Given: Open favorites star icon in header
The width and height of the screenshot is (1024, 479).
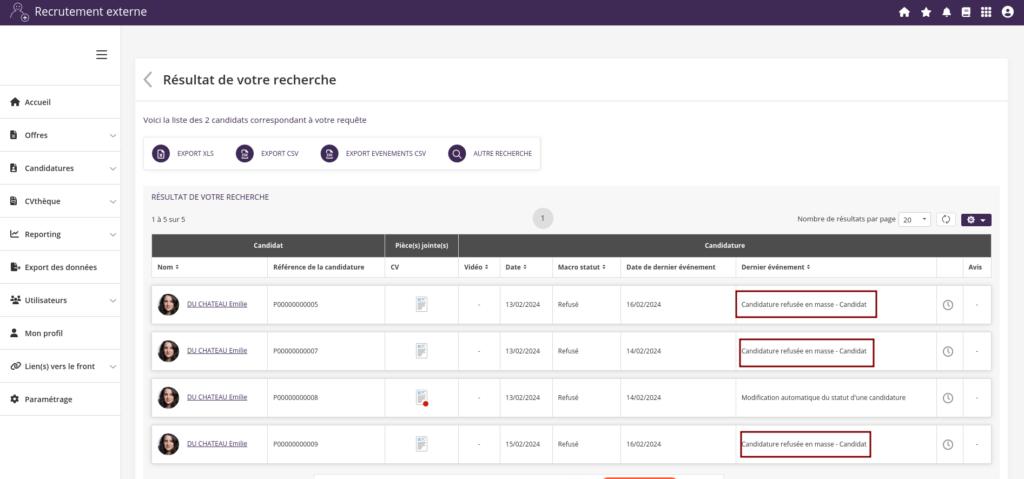Looking at the screenshot, I should click(926, 12).
